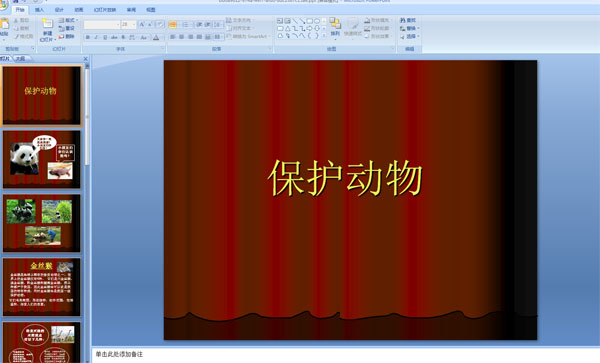Screen dimensions: 600x363
Task: Click the Paste clipboard icon
Action: click(x=5, y=24)
